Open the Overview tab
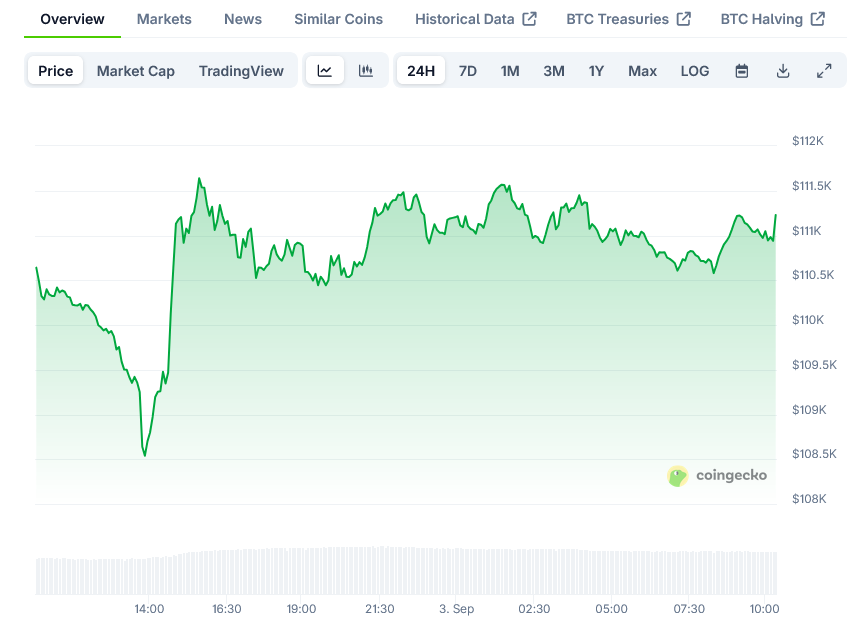 [72, 19]
